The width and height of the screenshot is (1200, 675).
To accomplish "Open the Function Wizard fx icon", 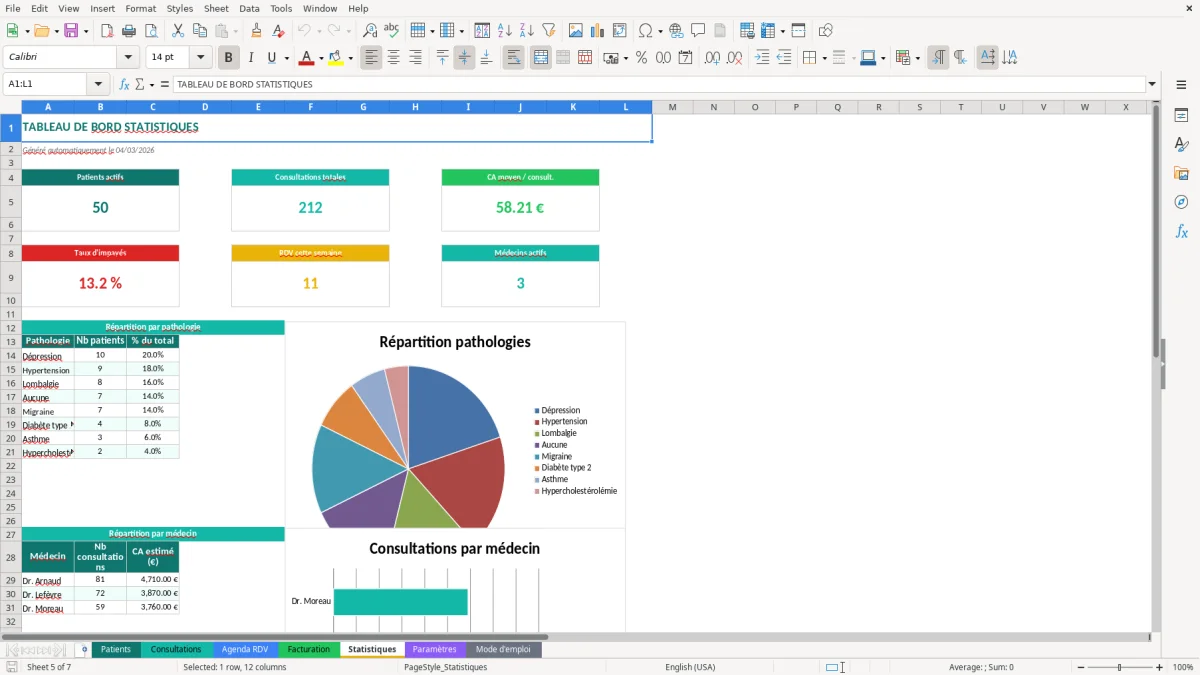I will click(x=124, y=84).
